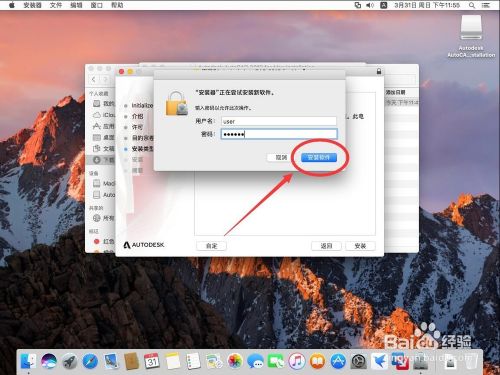
Task: Go back in the Finder window
Action: (94, 79)
